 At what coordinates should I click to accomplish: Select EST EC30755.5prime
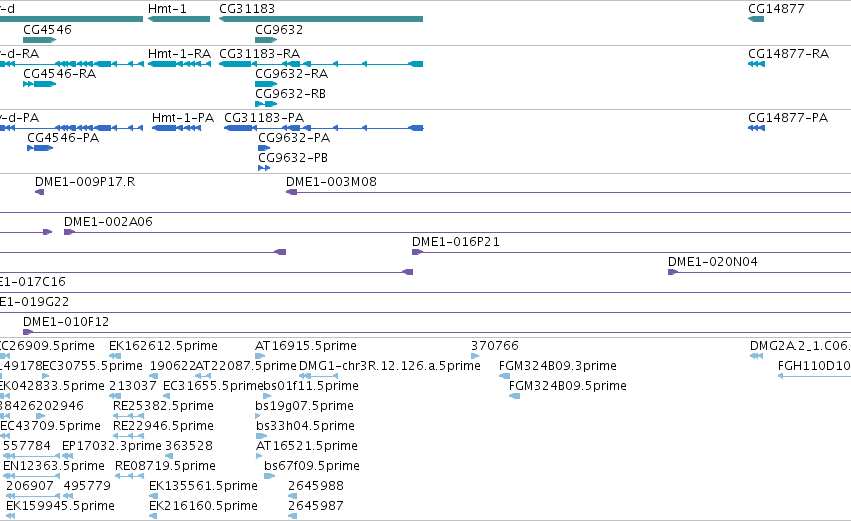[92, 366]
